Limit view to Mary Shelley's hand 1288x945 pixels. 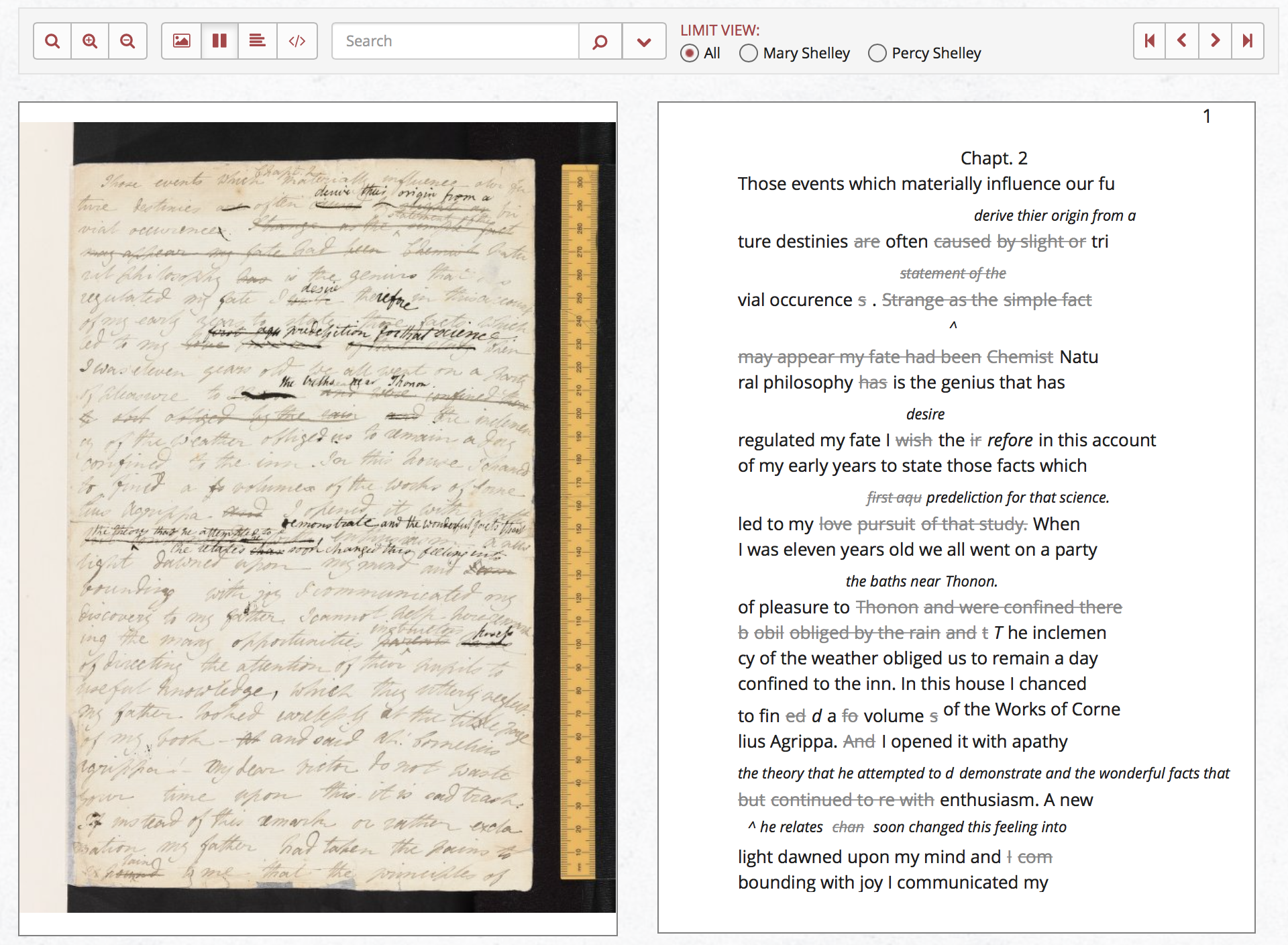pos(747,53)
